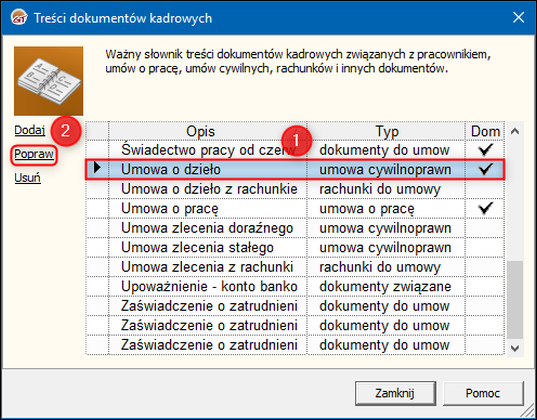Screen dimensions: 537x420
Task: Click Typ cell of Umowa o dzieło z rachunkie
Action: click(386, 189)
